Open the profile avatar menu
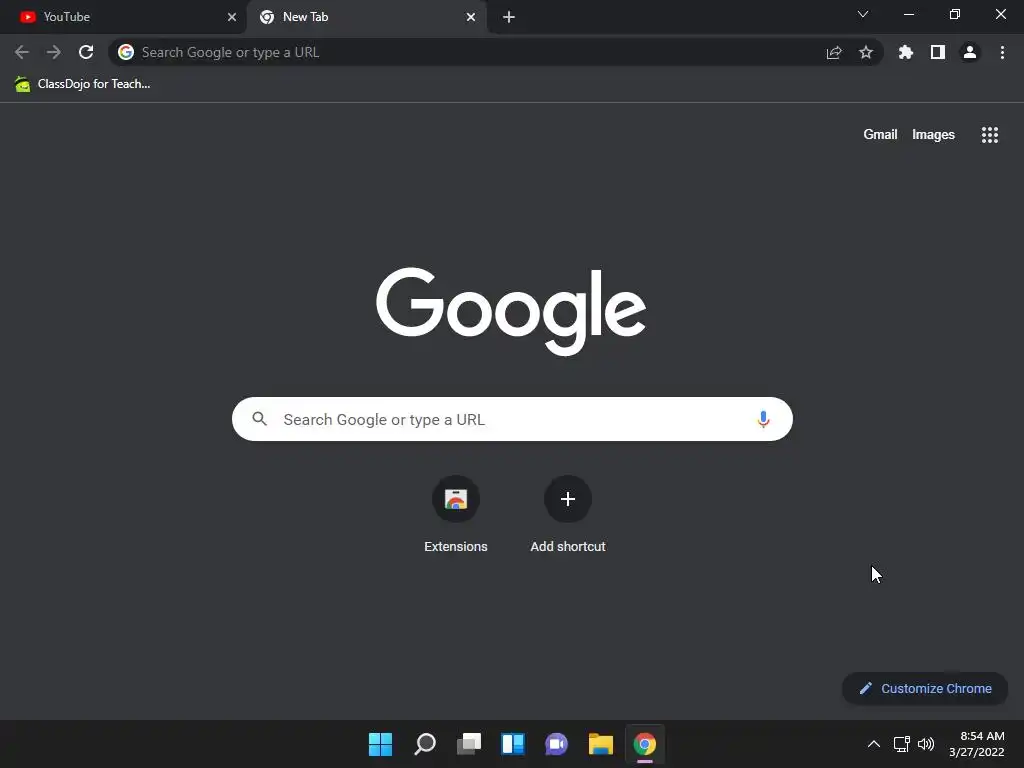The height and width of the screenshot is (768, 1024). [x=970, y=52]
